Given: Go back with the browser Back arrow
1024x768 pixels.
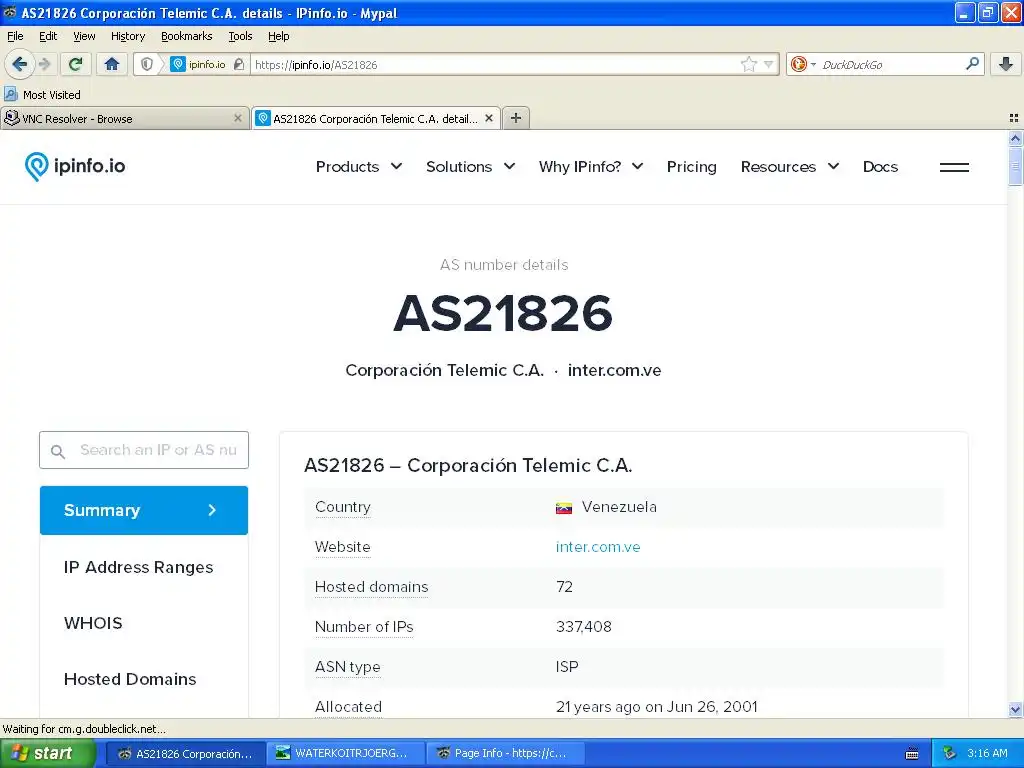Looking at the screenshot, I should point(19,64).
